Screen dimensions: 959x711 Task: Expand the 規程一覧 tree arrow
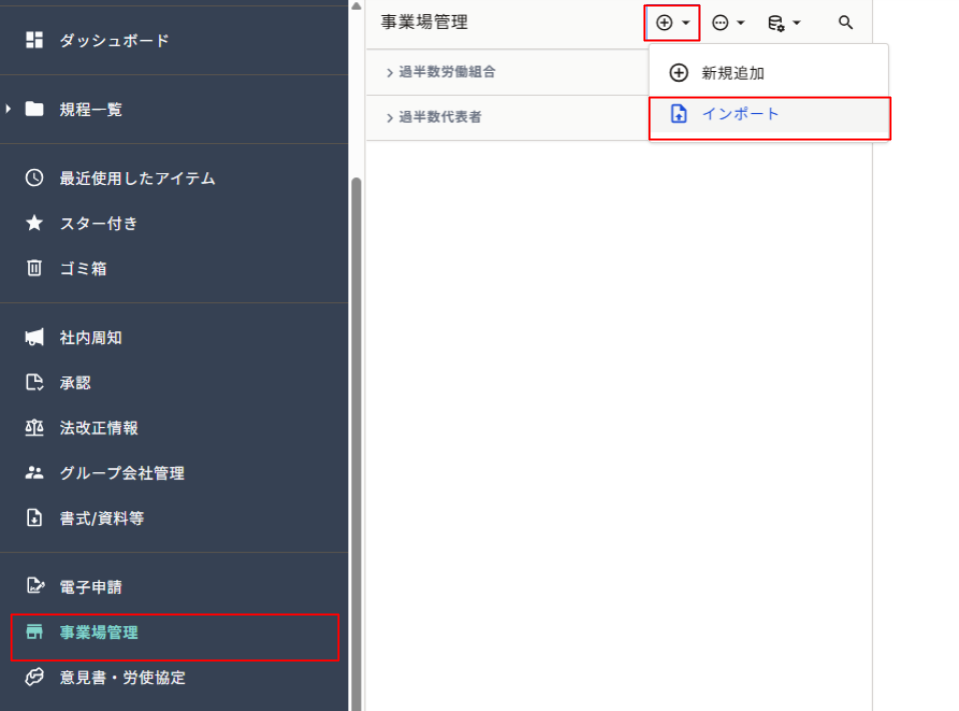[x=8, y=109]
